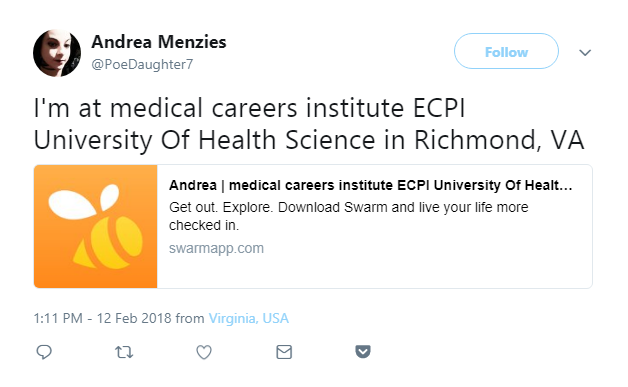Expand the tweet options chevron menu
Image resolution: width=628 pixels, height=387 pixels.
585,52
